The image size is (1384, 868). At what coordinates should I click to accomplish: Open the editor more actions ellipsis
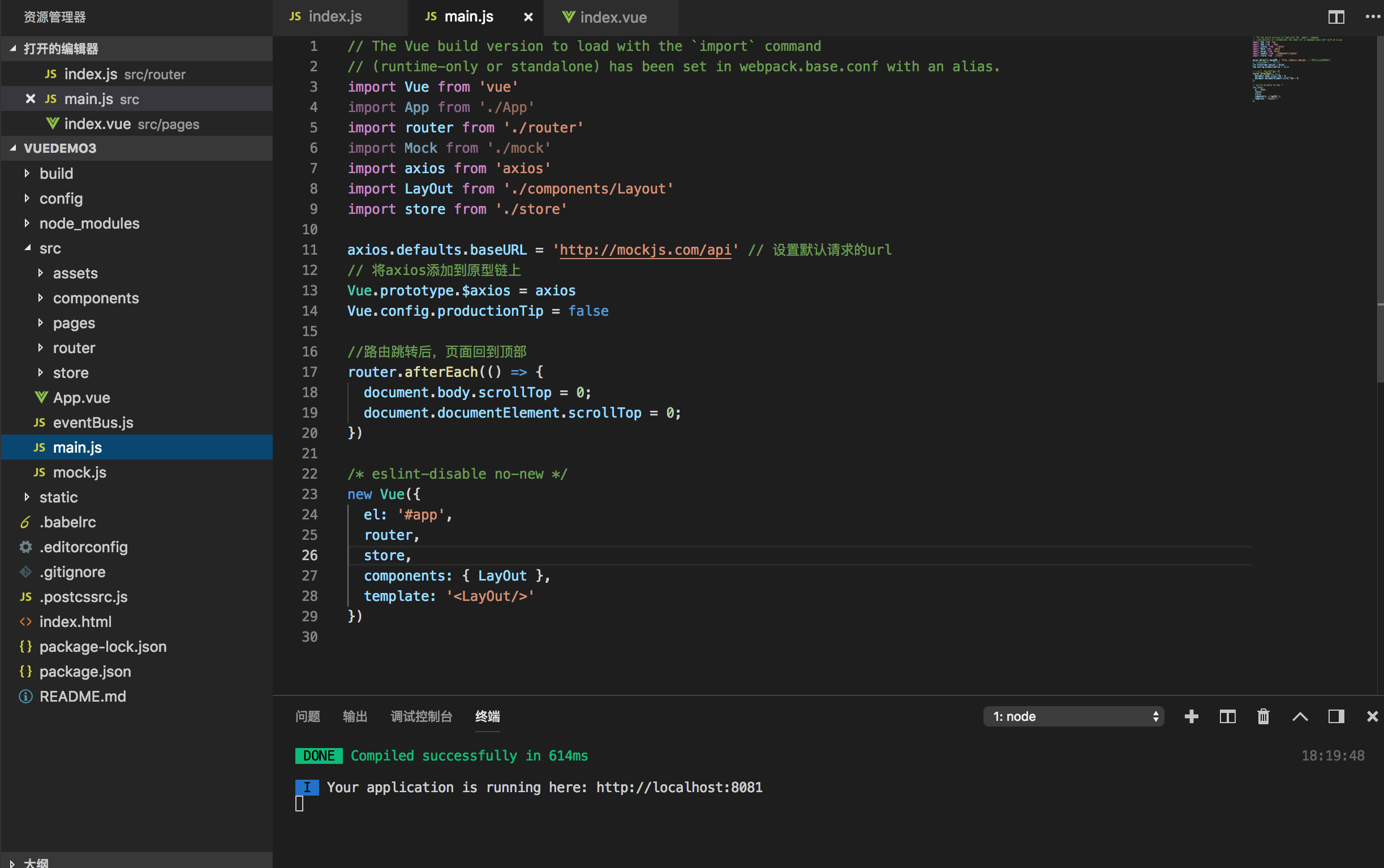click(x=1373, y=17)
